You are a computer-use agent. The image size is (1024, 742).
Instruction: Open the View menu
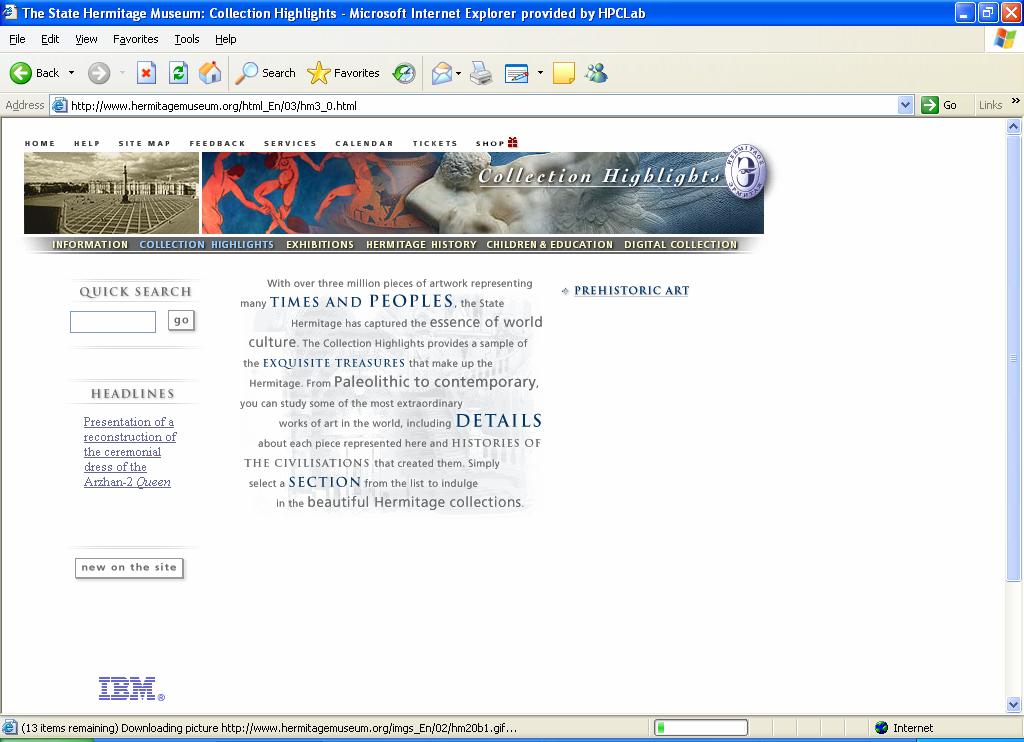pos(86,39)
